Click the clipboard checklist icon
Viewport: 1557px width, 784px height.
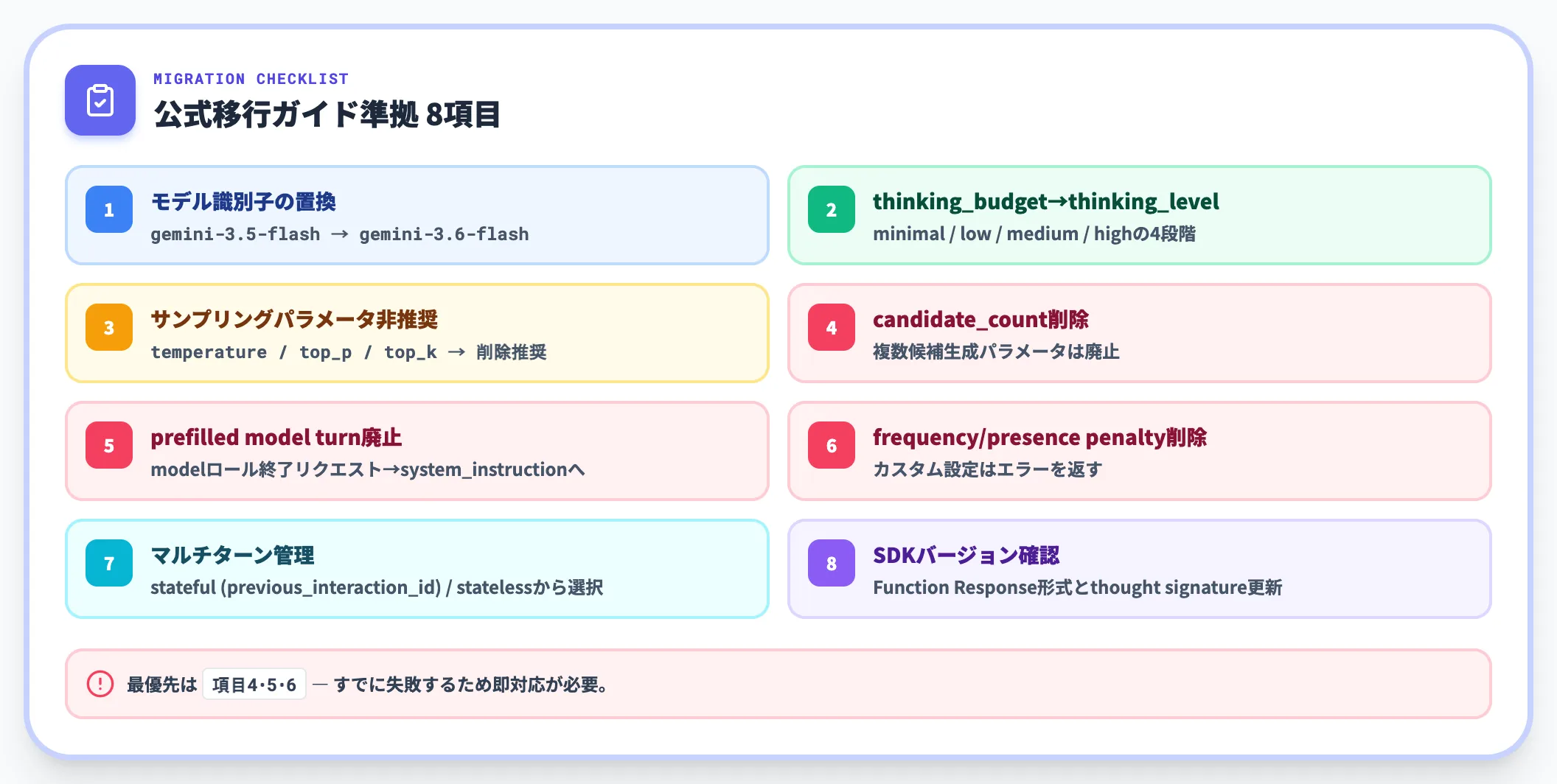[x=100, y=100]
